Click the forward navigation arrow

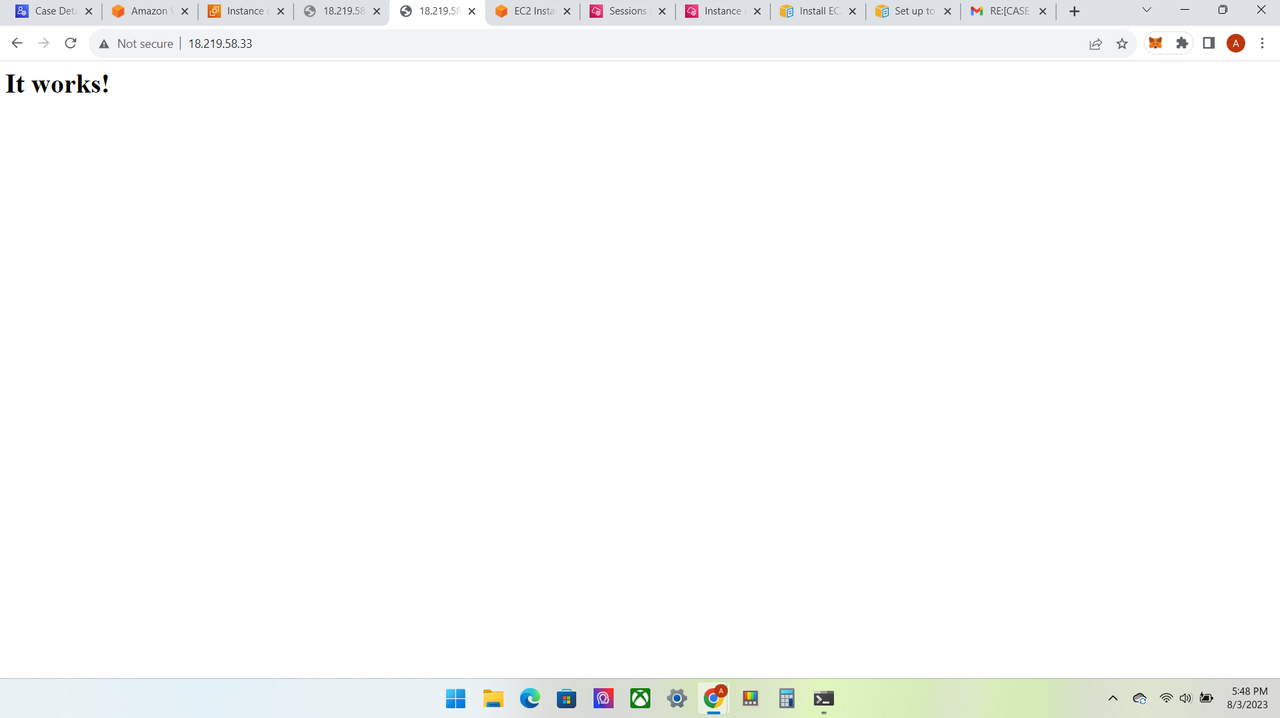(43, 44)
